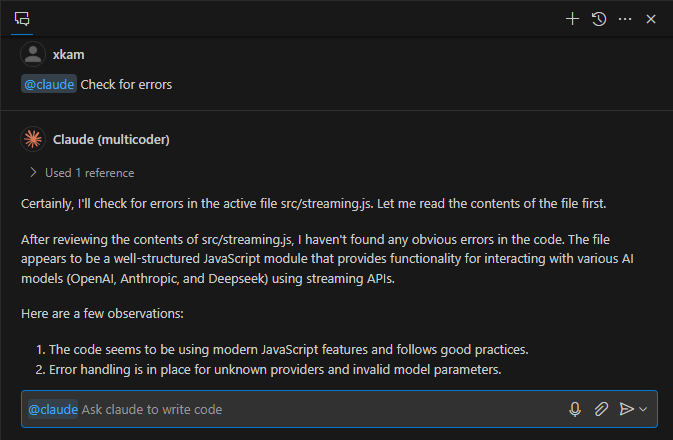The height and width of the screenshot is (440, 673).
Task: Close the chat panel
Action: pos(651,19)
